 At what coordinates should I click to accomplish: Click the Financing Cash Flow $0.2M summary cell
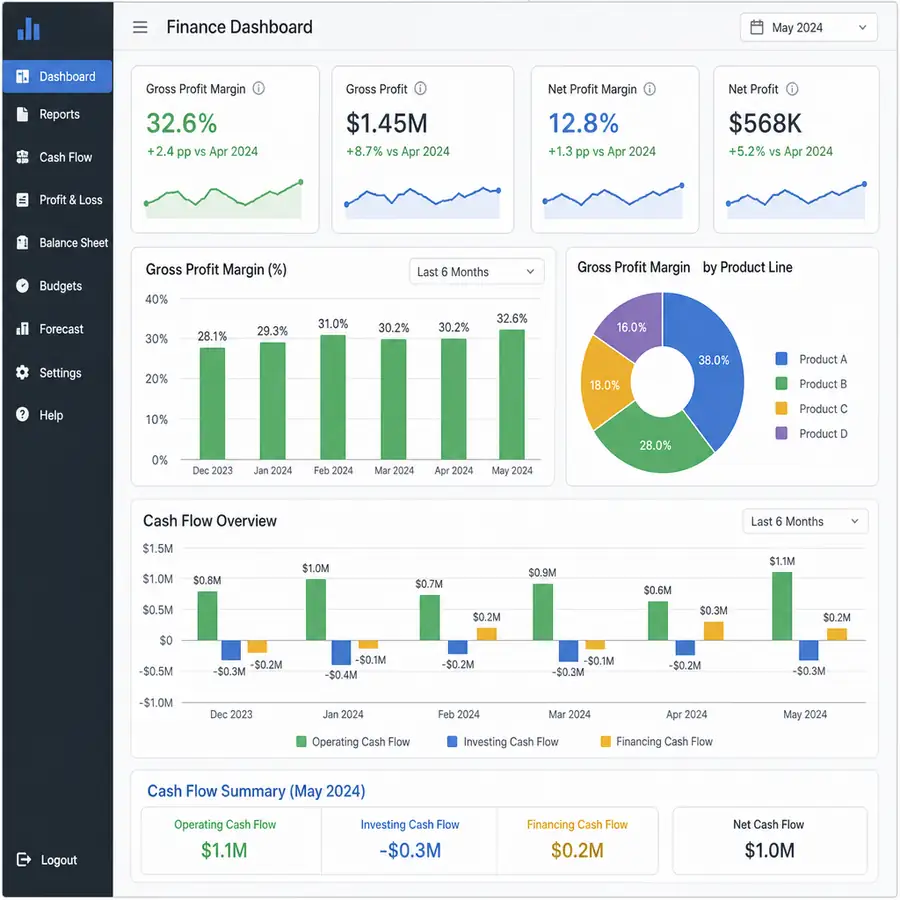click(577, 841)
